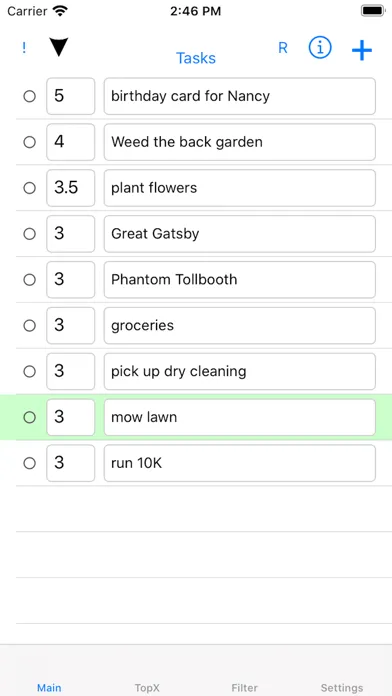Tap the black downward sort triangle
The width and height of the screenshot is (392, 696).
coord(59,47)
